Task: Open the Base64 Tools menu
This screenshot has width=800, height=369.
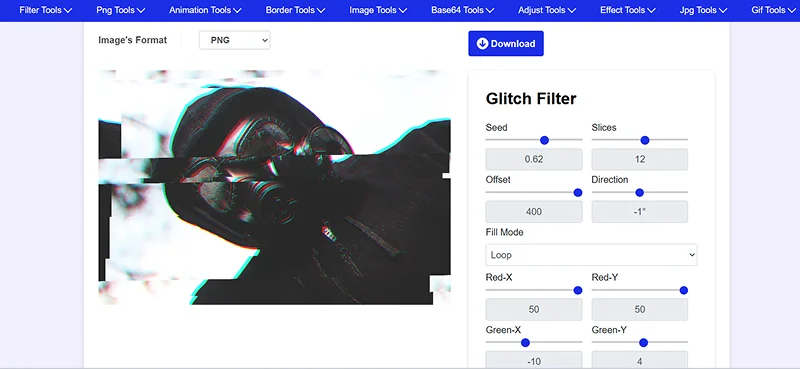Action: 462,10
